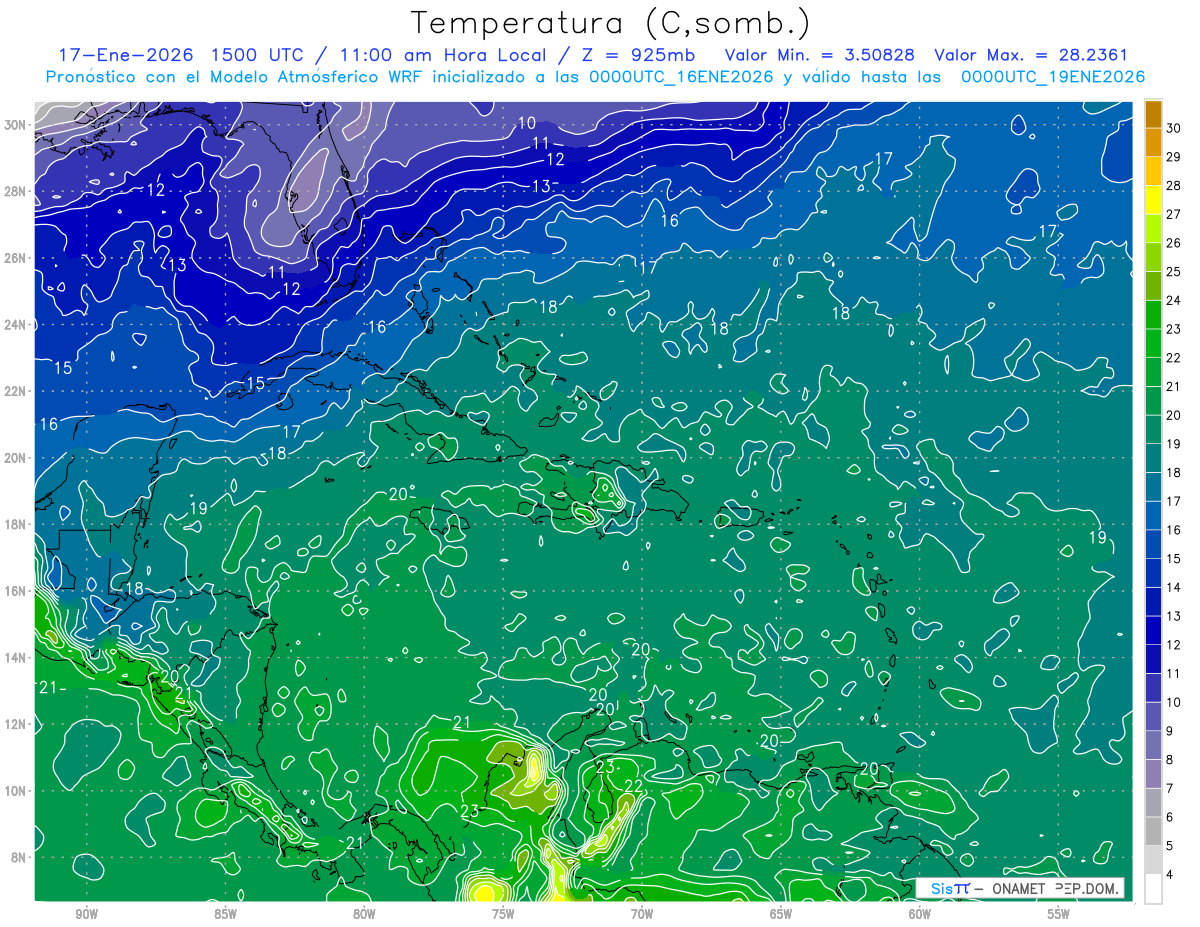Click the "75W" longitude axis label
1200x927 pixels.
click(503, 914)
